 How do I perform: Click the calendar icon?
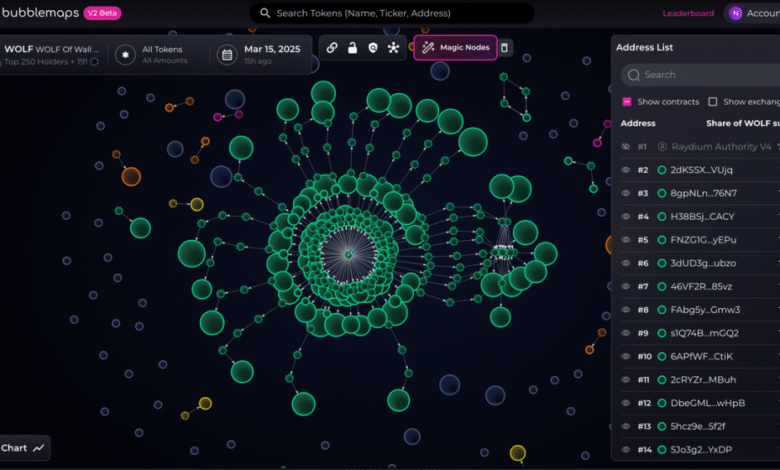click(227, 55)
